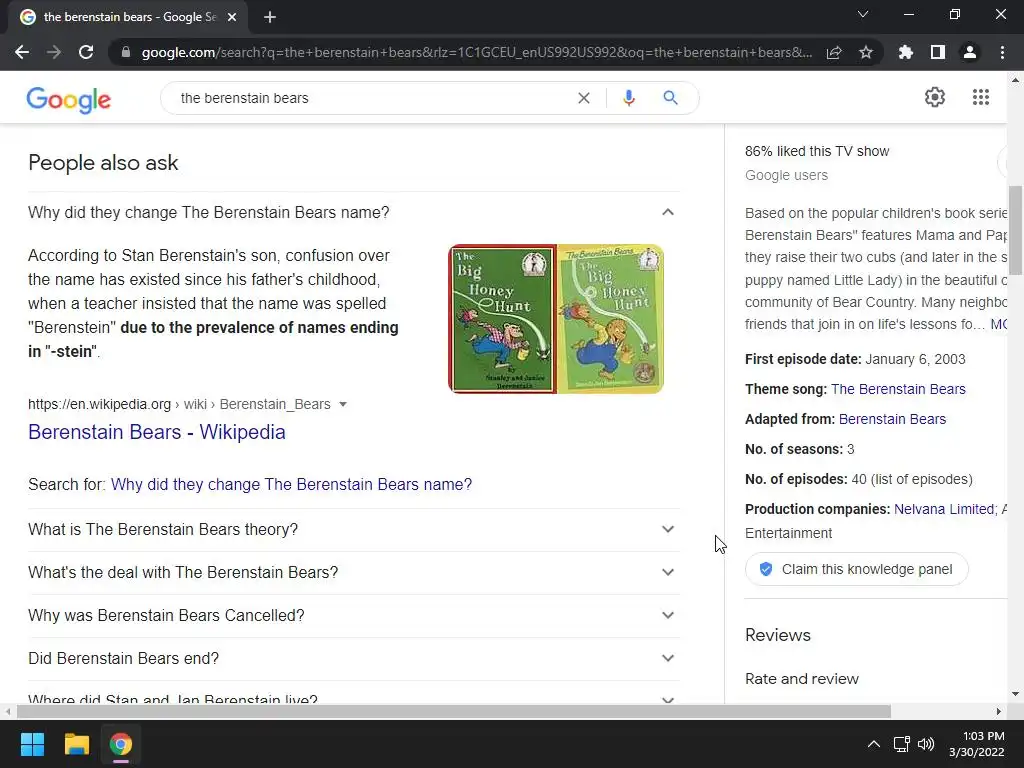Clear the search box with X
This screenshot has height=768, width=1024.
point(584,98)
